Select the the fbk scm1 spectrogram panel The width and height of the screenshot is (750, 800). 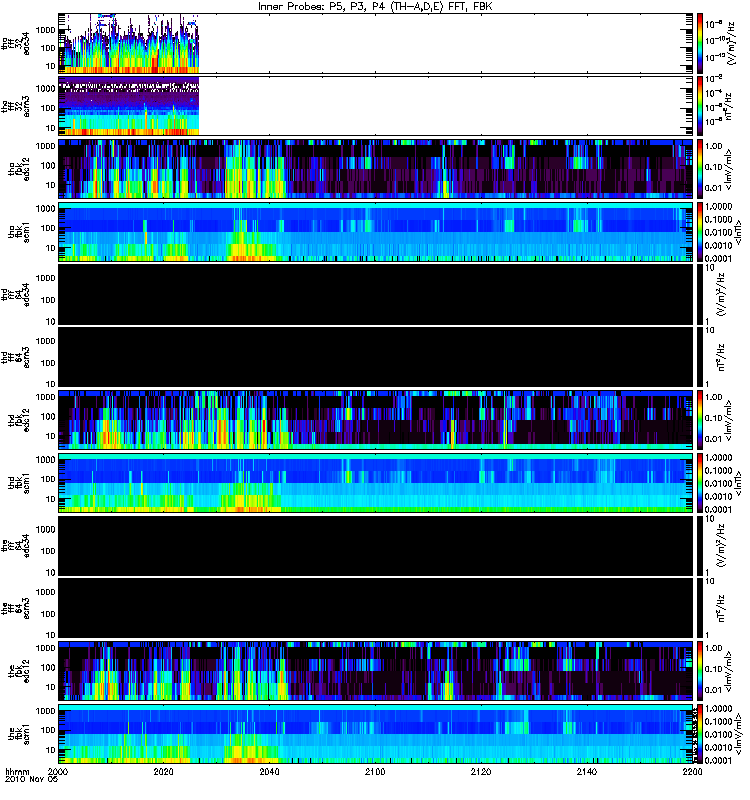point(376,734)
